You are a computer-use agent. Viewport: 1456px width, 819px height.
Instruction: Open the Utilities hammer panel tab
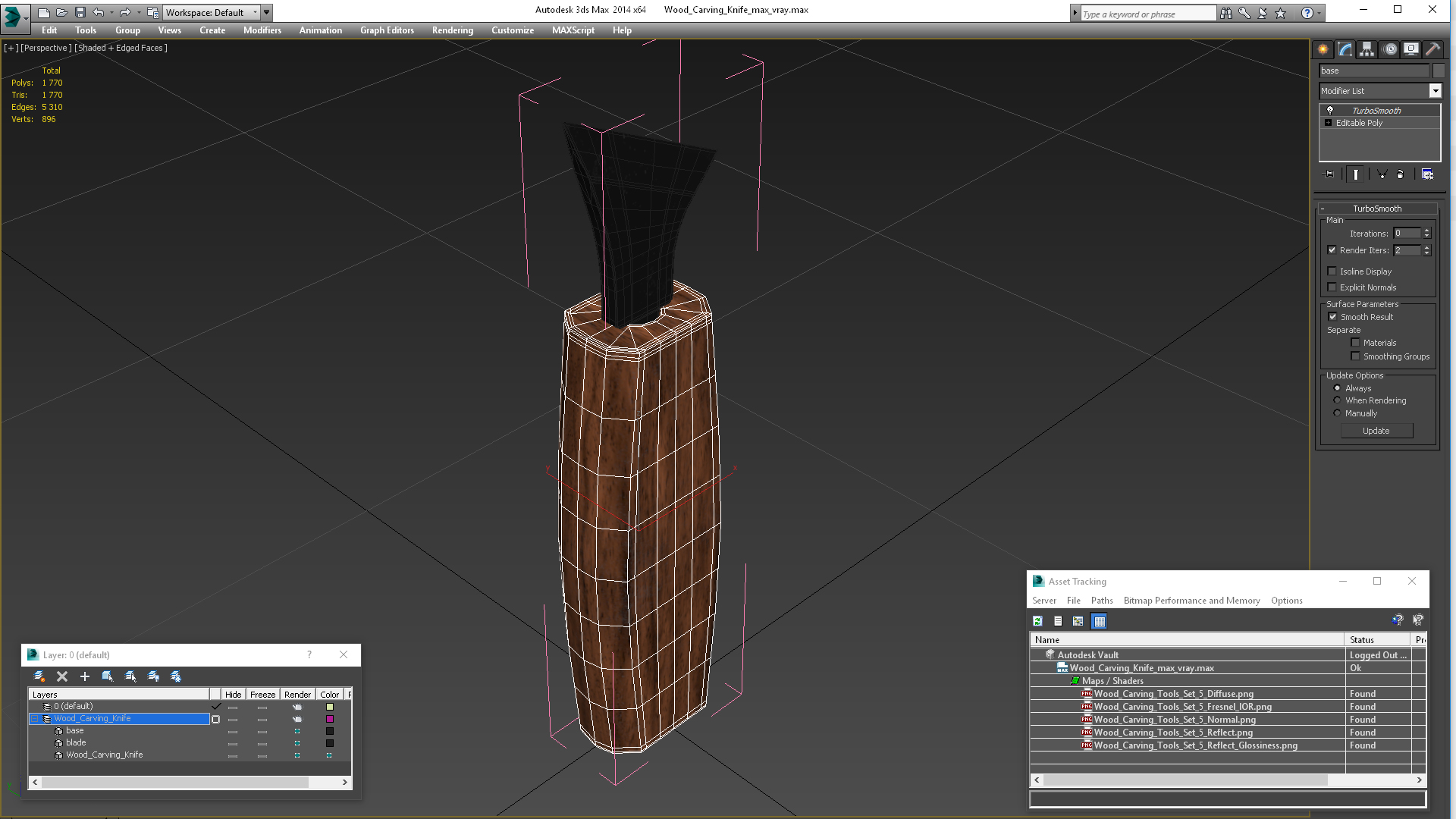(1432, 49)
